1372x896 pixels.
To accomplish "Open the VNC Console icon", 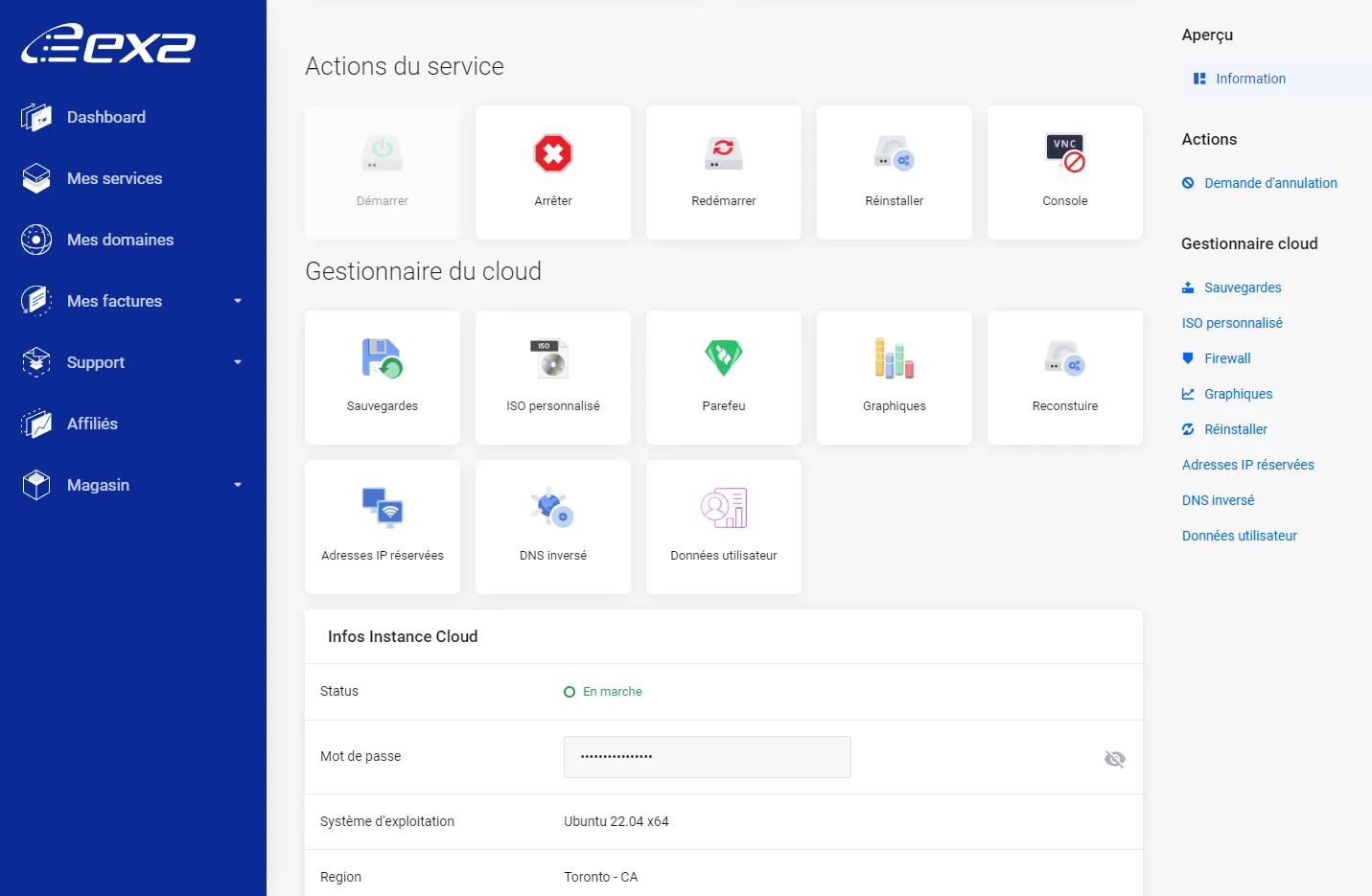I will [x=1064, y=153].
